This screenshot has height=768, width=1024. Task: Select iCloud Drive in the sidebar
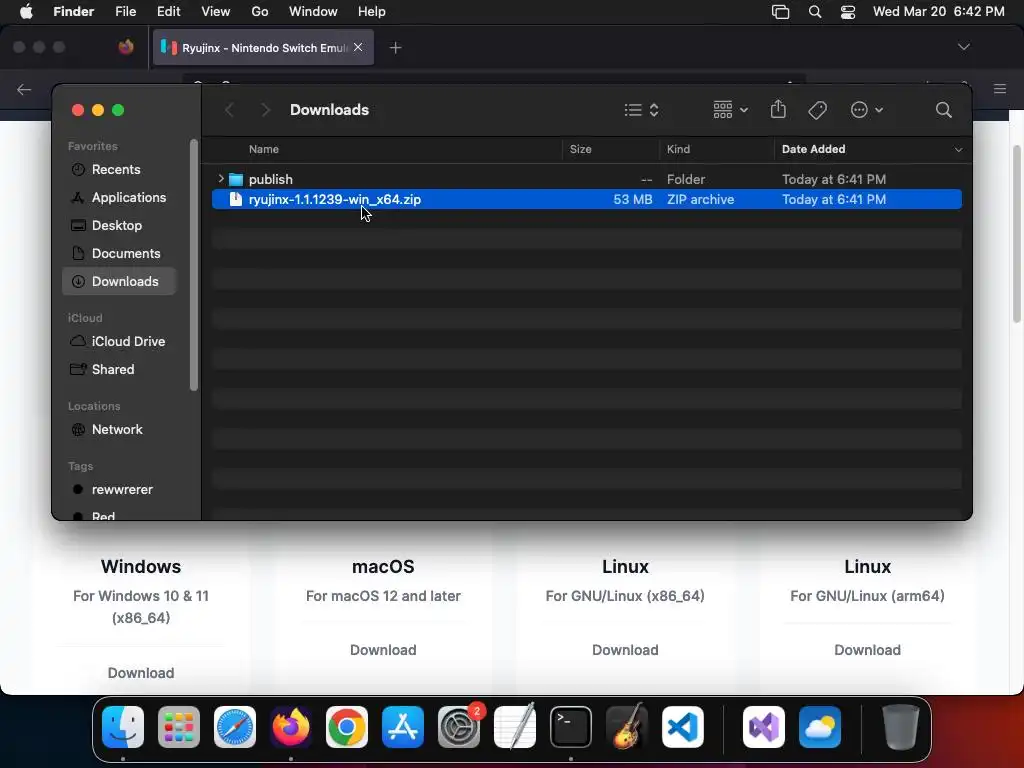pyautogui.click(x=120, y=342)
